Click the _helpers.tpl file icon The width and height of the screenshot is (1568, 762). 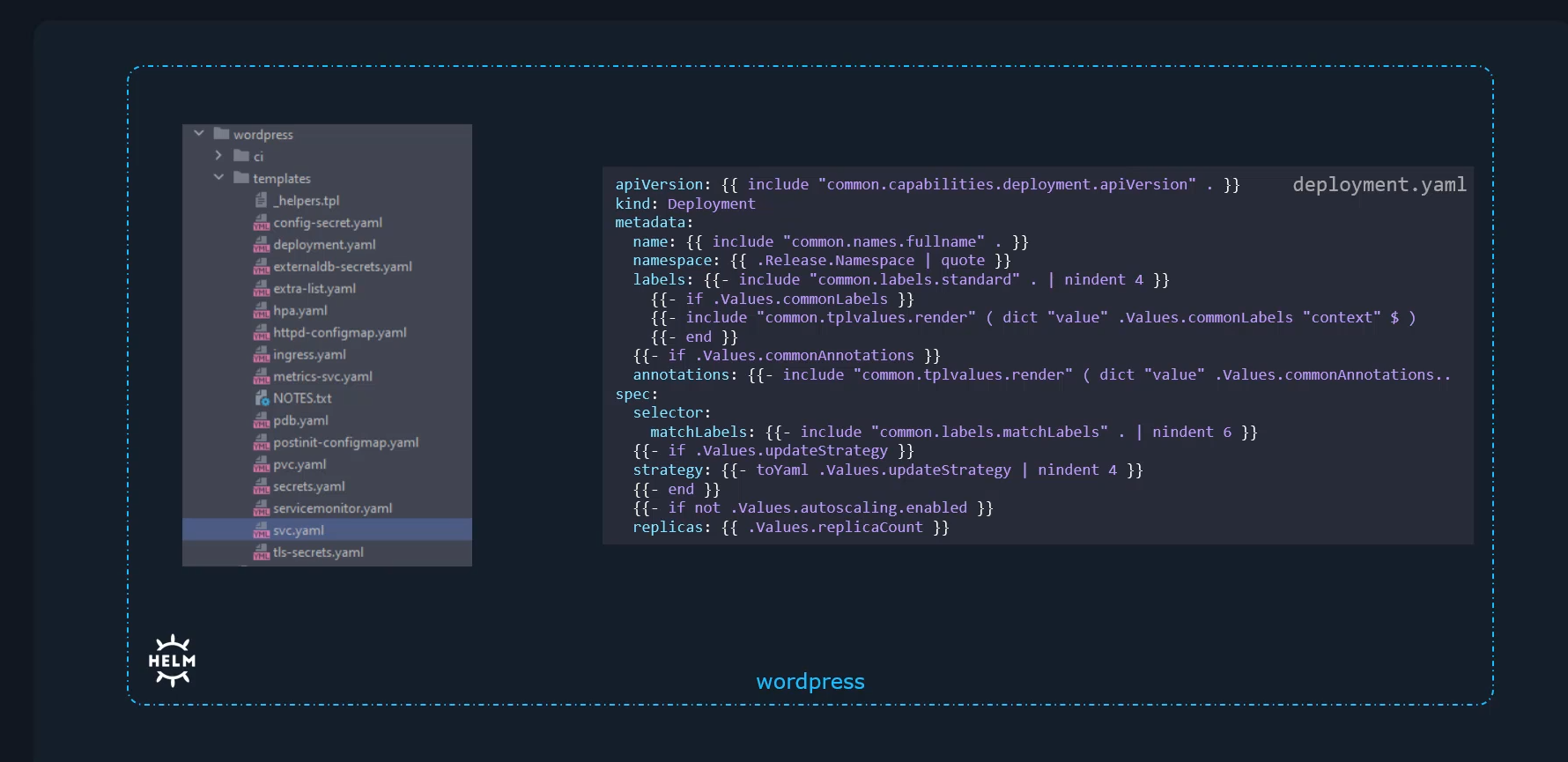[261, 200]
